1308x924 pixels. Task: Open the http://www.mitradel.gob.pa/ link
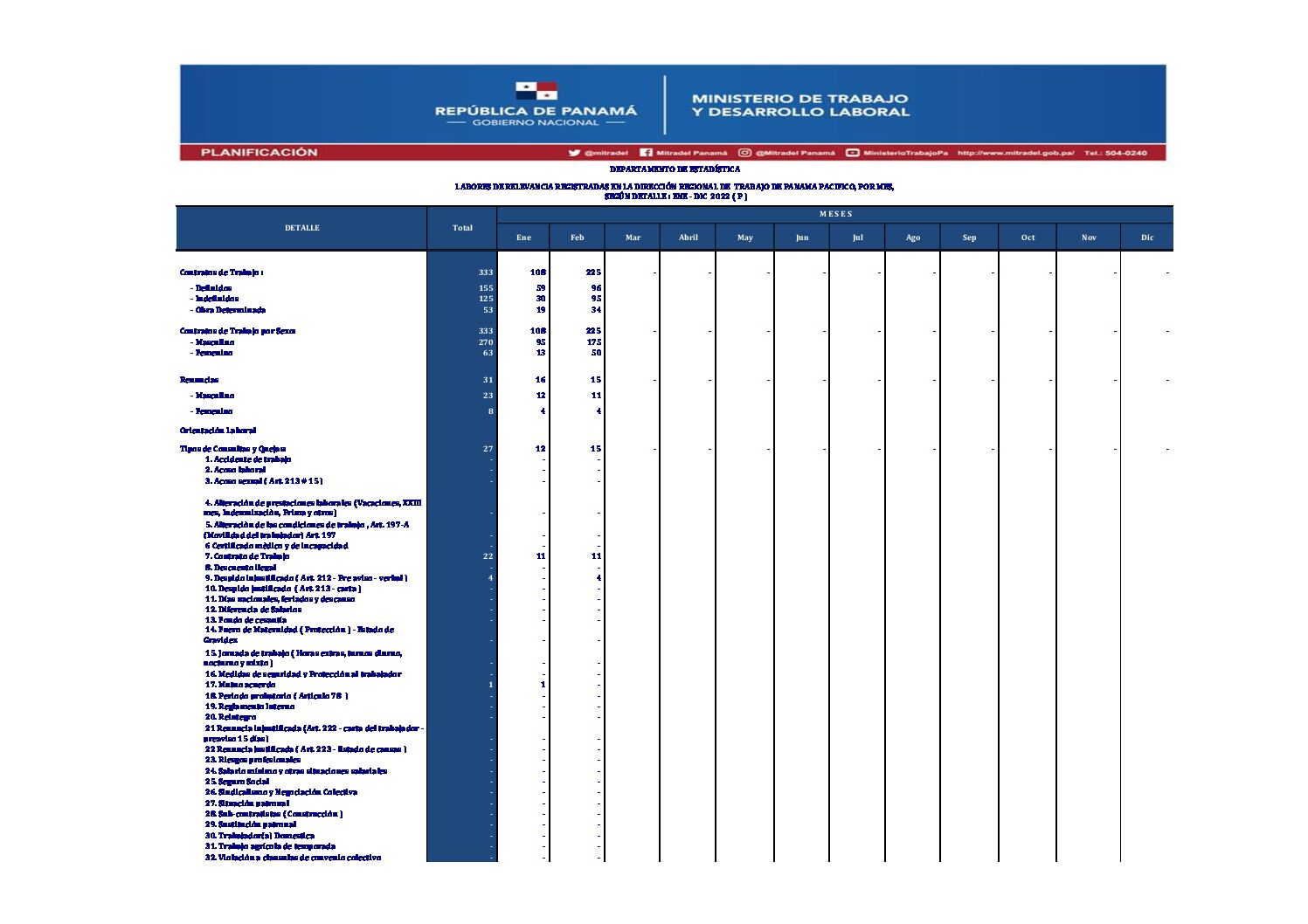click(1015, 153)
